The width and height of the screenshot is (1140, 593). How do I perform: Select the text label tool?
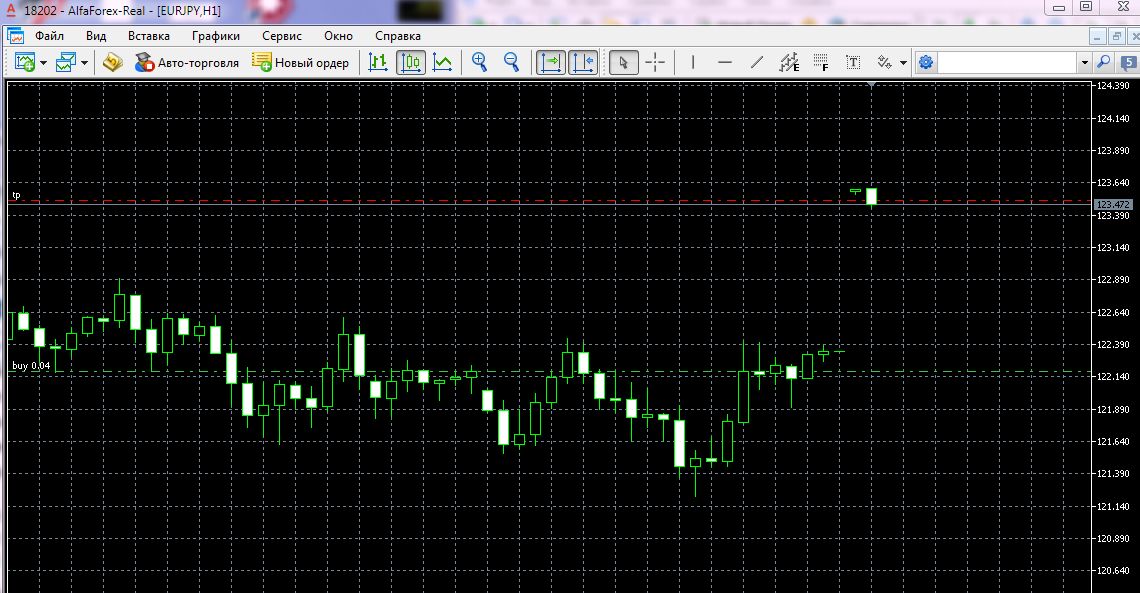854,62
